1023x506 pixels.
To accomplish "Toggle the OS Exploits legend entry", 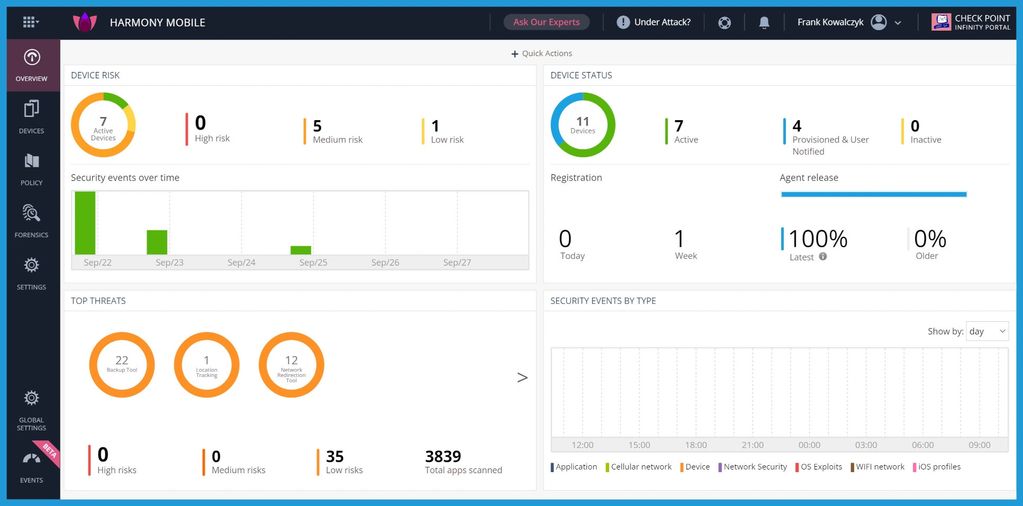I will tap(818, 467).
